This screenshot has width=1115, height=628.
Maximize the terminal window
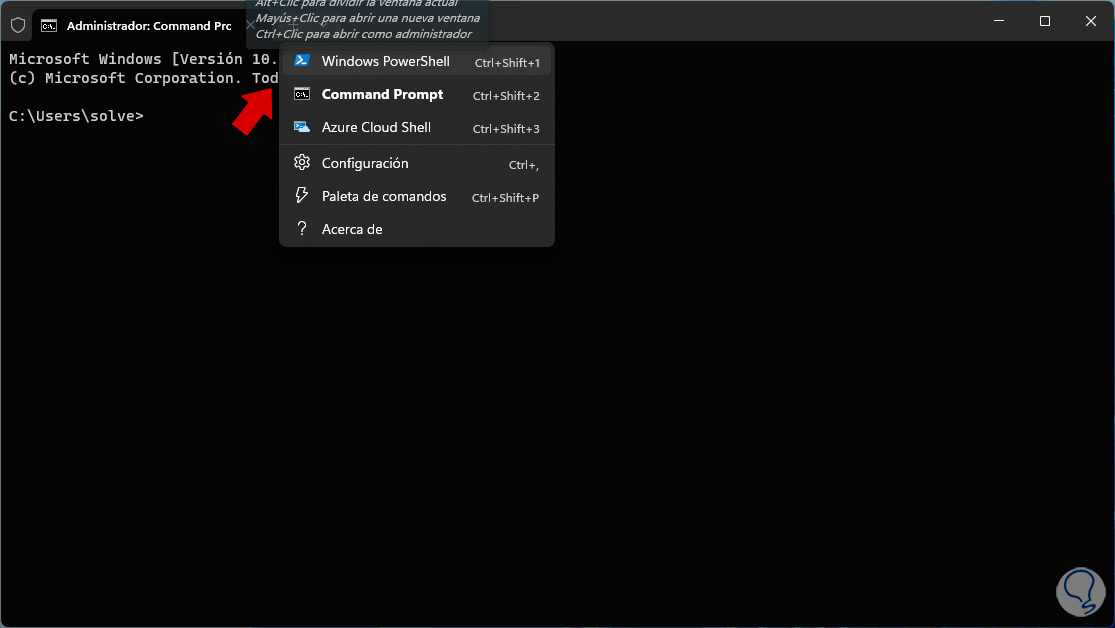1045,21
